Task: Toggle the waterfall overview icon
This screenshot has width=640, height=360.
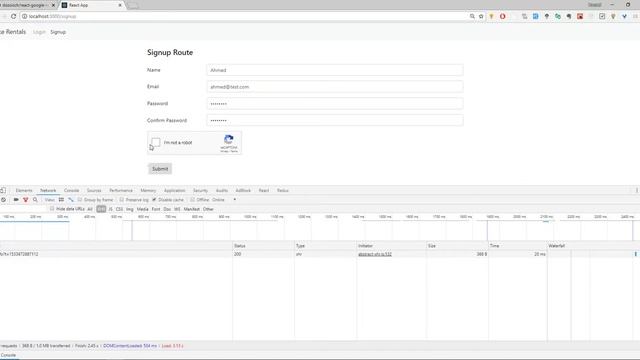Action: click(x=71, y=200)
